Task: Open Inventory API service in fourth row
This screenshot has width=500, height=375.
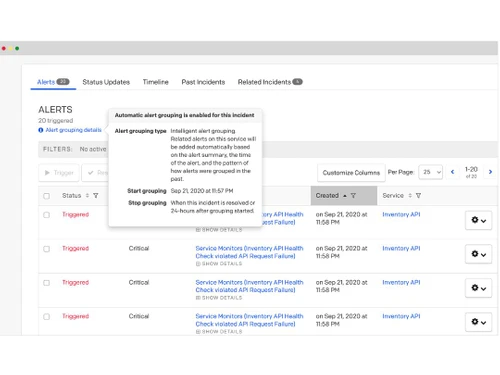Action: tap(401, 316)
